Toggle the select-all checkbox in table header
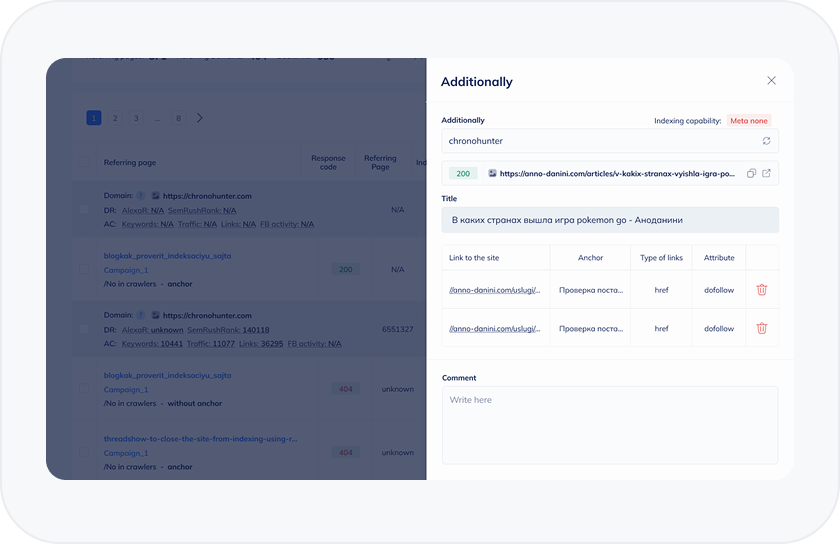Image resolution: width=840 pixels, height=544 pixels. [x=84, y=162]
